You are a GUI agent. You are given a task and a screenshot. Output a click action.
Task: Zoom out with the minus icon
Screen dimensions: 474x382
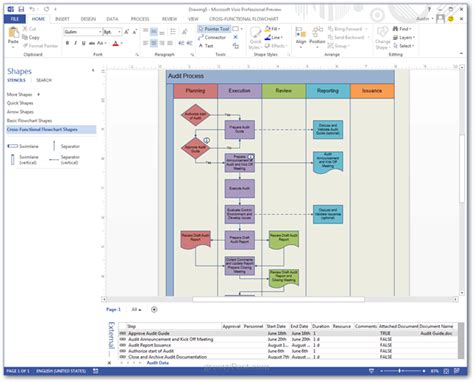tap(382, 371)
